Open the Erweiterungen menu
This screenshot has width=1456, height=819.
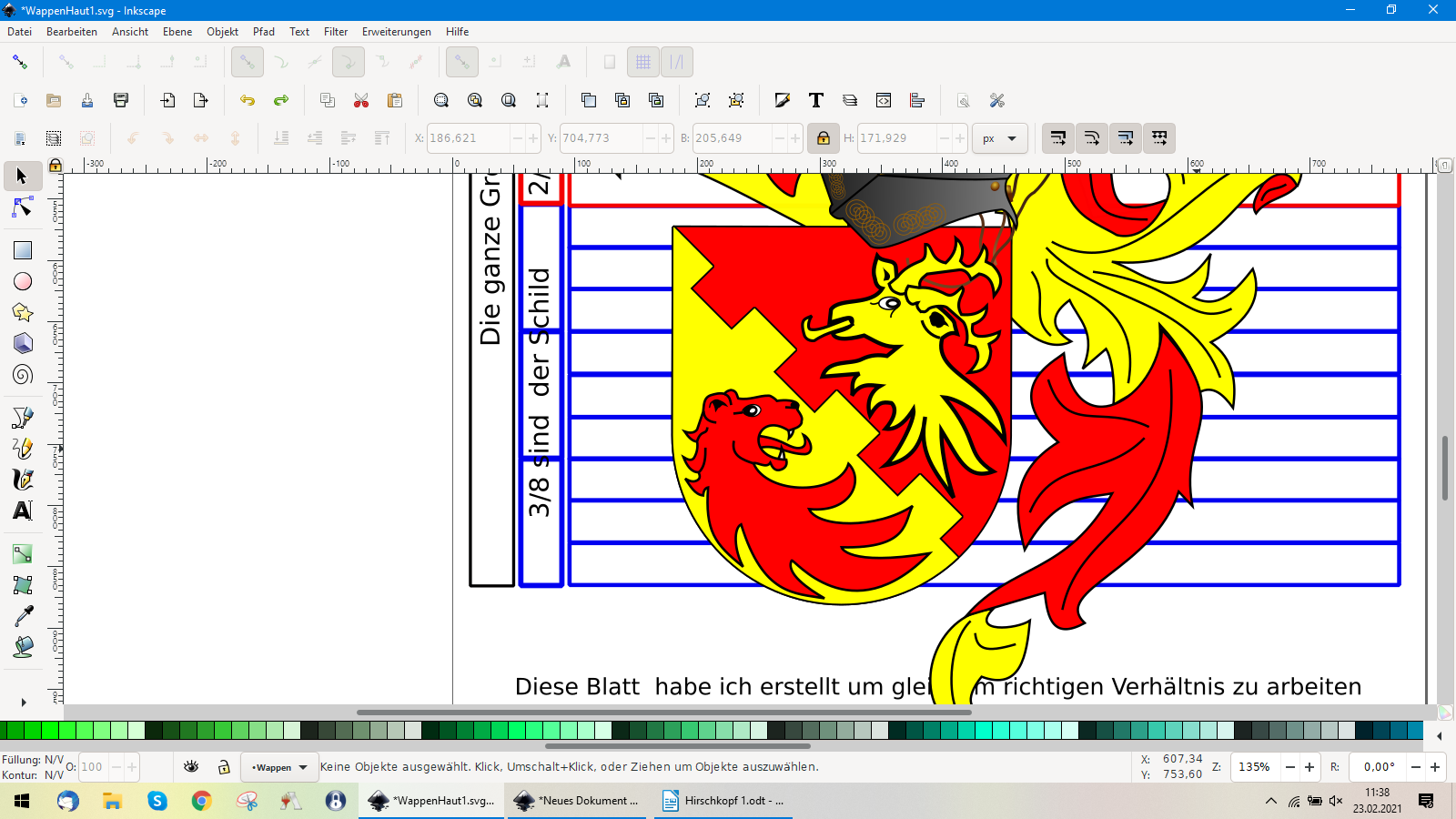[x=396, y=32]
